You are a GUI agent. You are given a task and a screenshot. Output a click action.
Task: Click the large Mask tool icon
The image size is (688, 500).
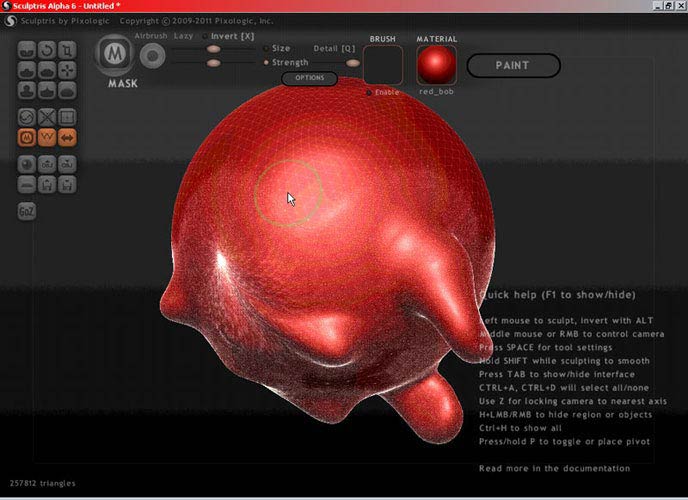point(115,55)
